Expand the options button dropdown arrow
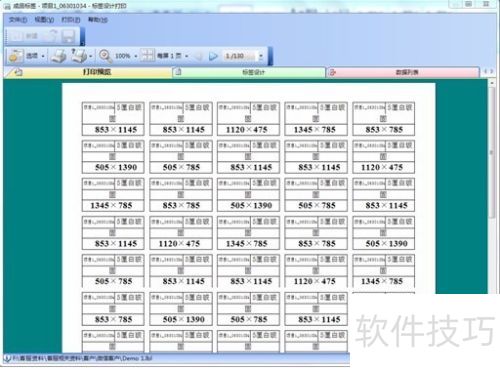 pyautogui.click(x=43, y=56)
